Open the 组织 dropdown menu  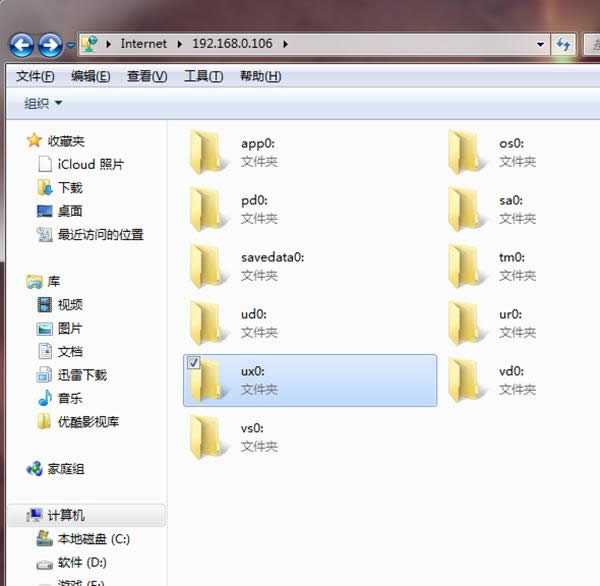[43, 103]
